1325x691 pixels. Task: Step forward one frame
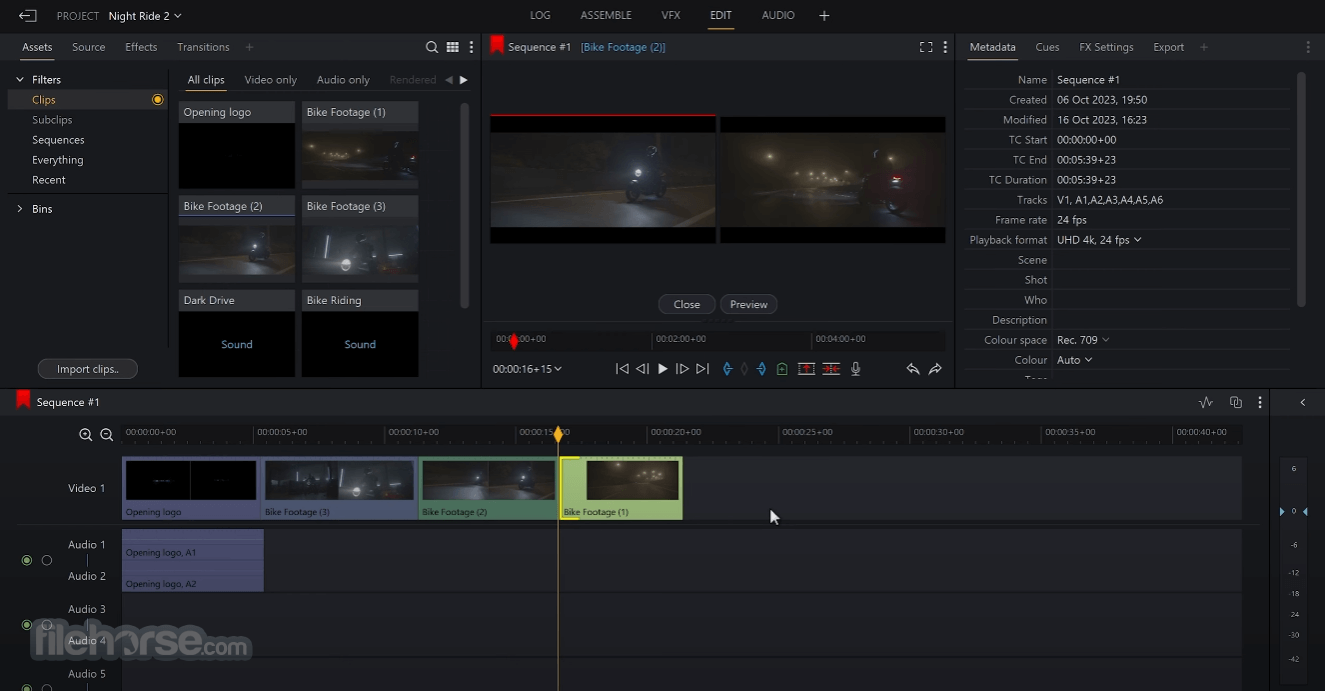682,369
